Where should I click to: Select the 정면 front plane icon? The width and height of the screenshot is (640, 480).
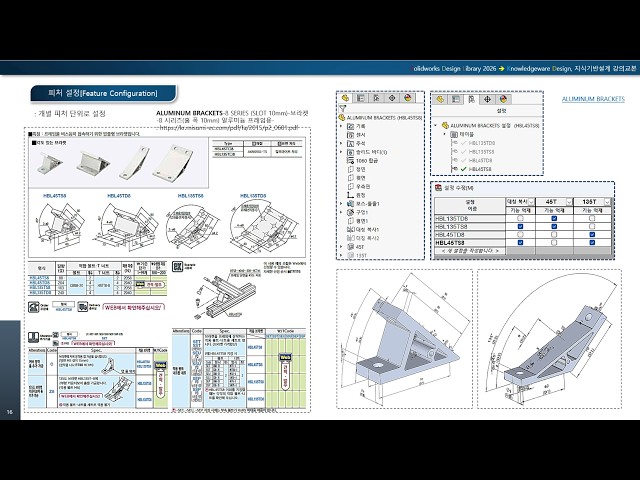tap(350, 169)
